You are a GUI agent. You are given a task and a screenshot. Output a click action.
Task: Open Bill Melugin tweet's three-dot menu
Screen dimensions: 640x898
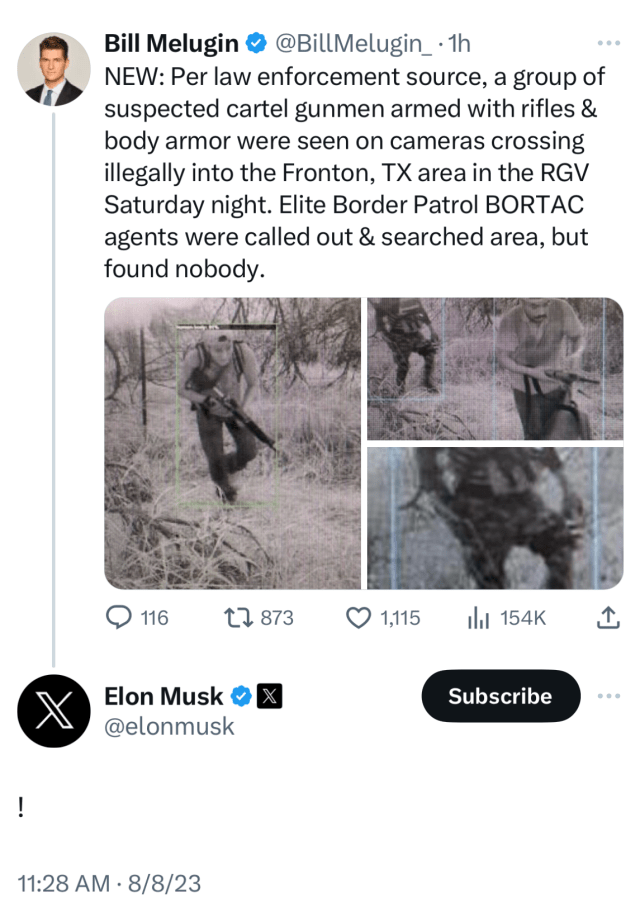pos(609,43)
